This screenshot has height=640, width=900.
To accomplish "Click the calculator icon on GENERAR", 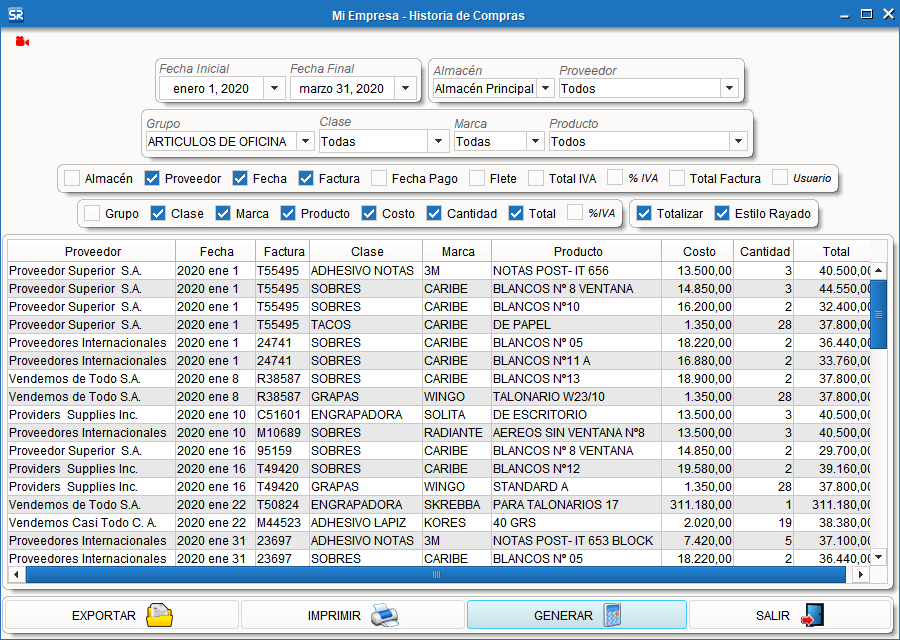I will pyautogui.click(x=612, y=615).
